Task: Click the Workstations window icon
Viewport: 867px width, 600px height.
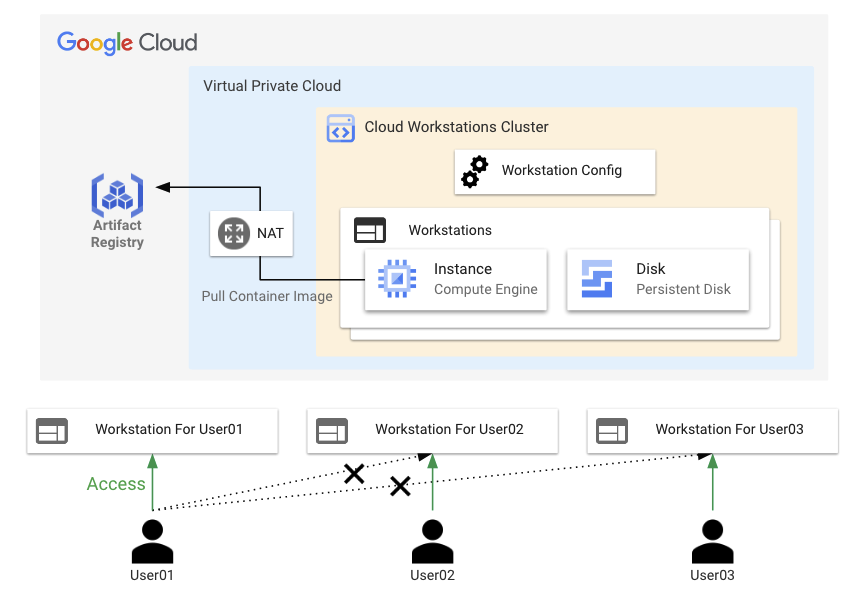Action: [x=370, y=230]
